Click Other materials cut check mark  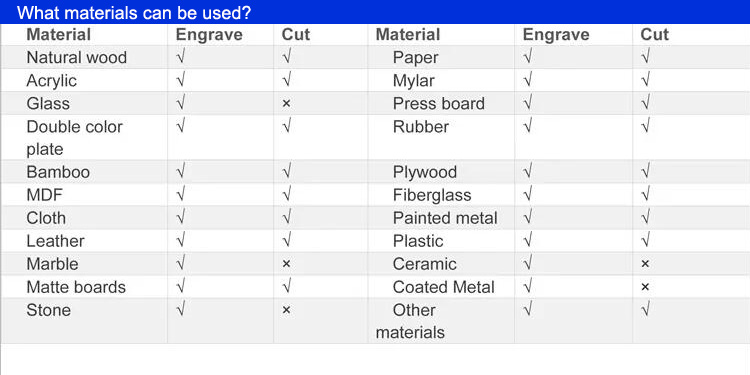point(645,310)
